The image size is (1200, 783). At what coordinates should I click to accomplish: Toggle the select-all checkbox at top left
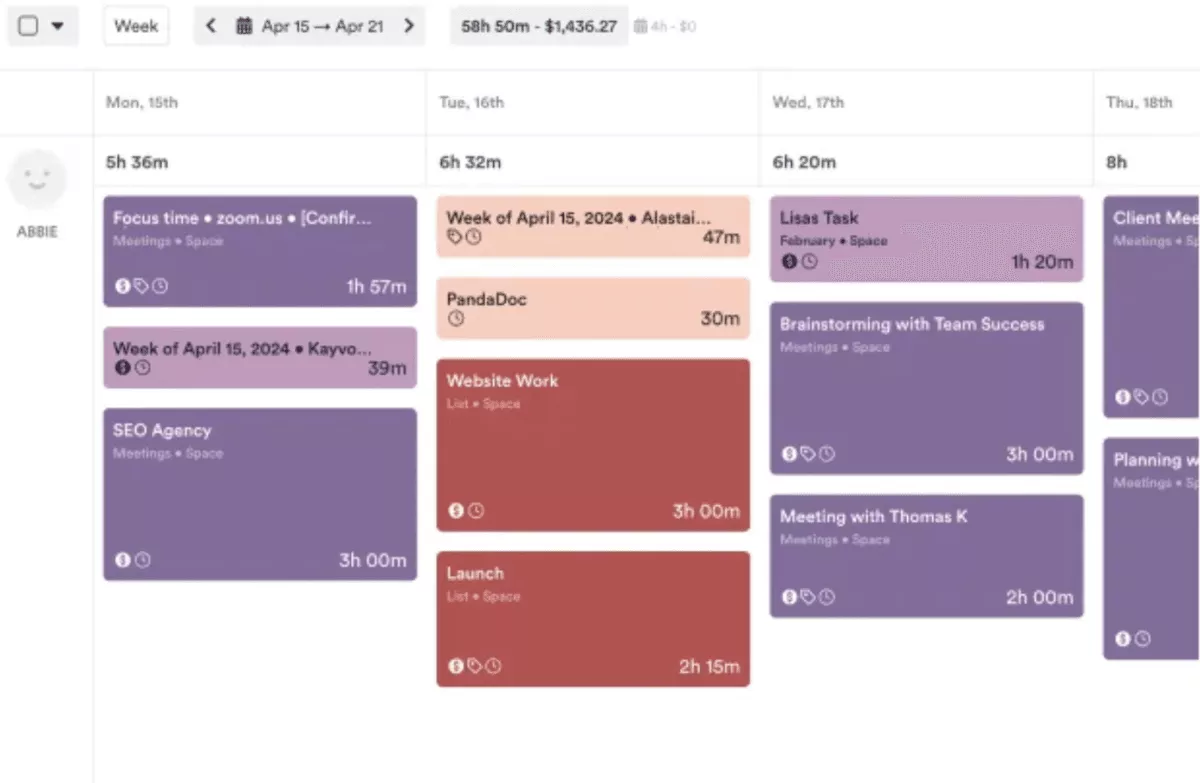click(x=29, y=26)
